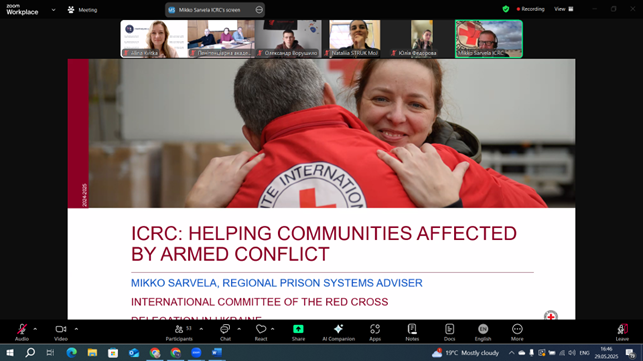Open the Notes tool
The height and width of the screenshot is (361, 643).
[412, 332]
